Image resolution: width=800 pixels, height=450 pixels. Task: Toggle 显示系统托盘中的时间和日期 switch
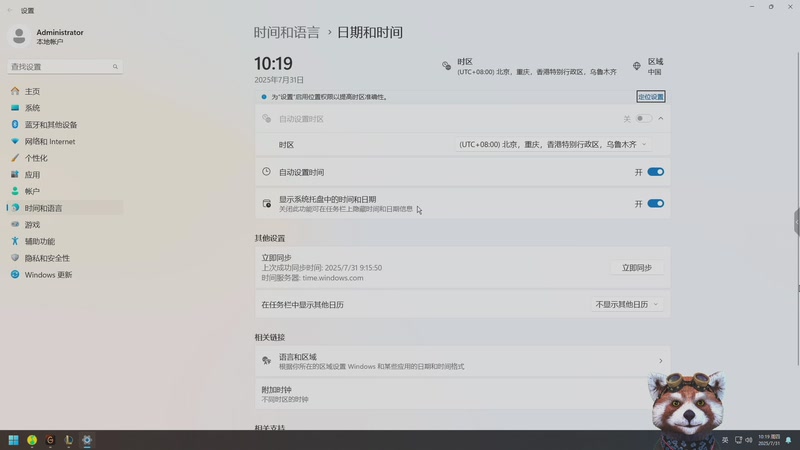tap(656, 204)
